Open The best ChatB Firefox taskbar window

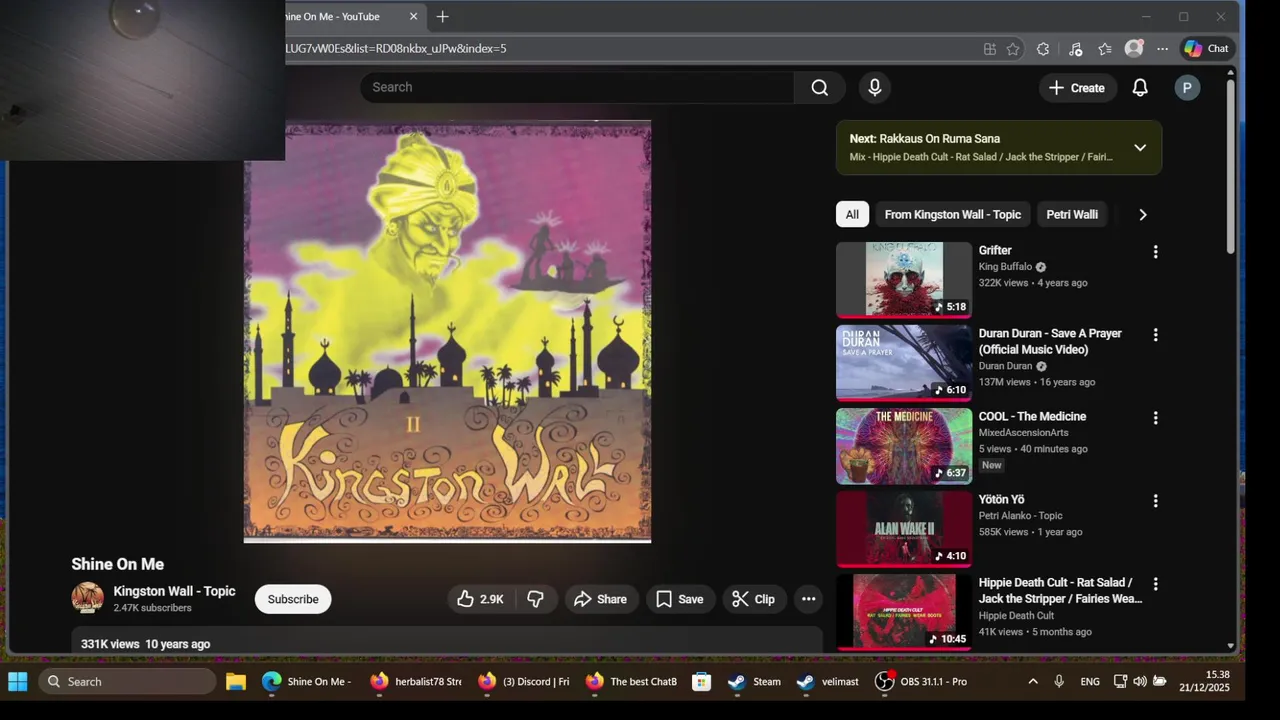632,681
